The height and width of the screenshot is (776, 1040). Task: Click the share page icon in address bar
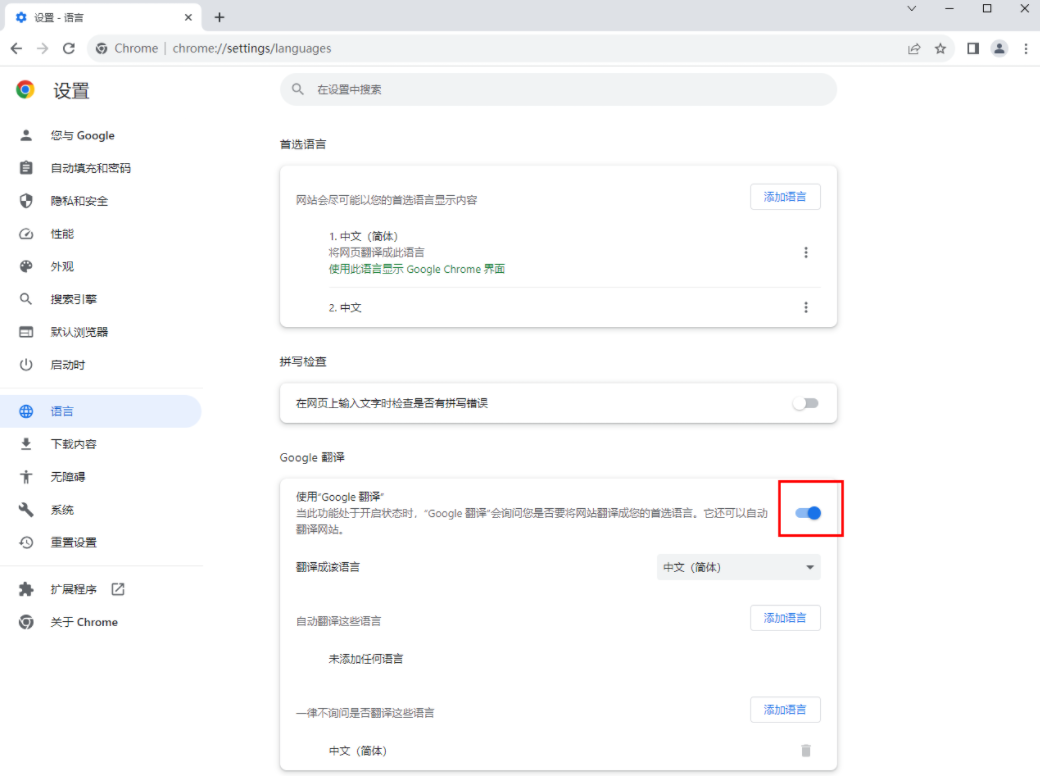tap(914, 48)
